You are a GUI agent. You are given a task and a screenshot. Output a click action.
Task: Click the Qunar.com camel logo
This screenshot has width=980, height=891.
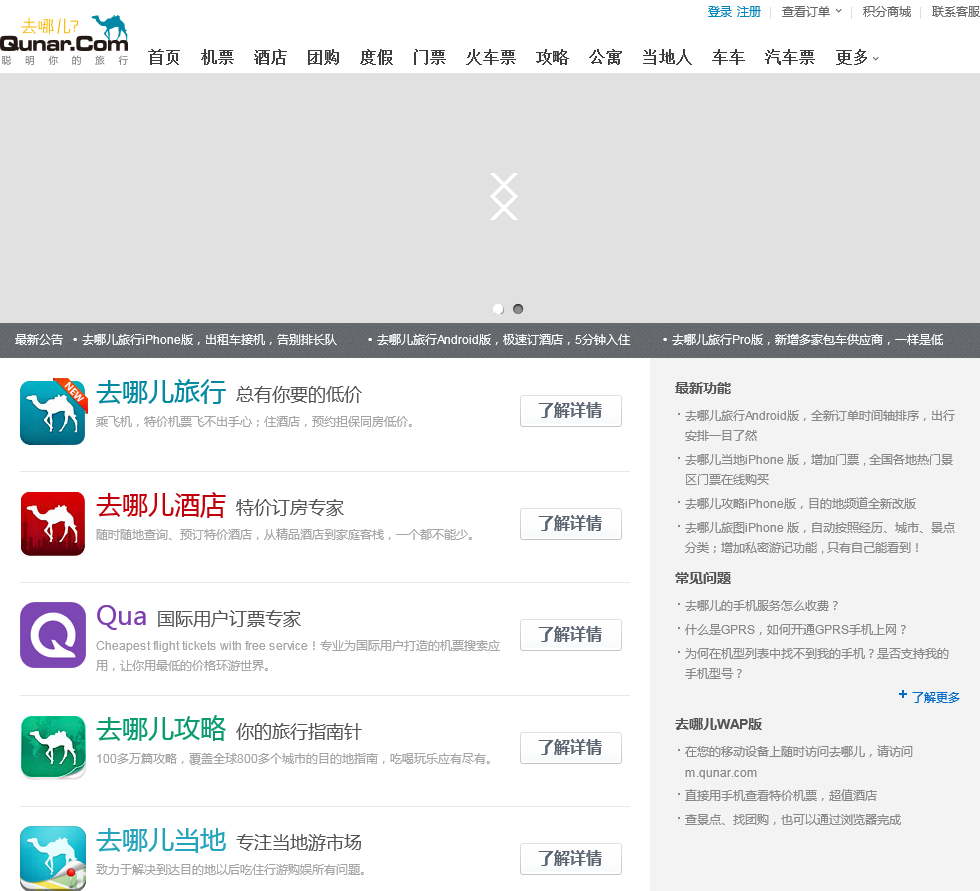pos(65,41)
